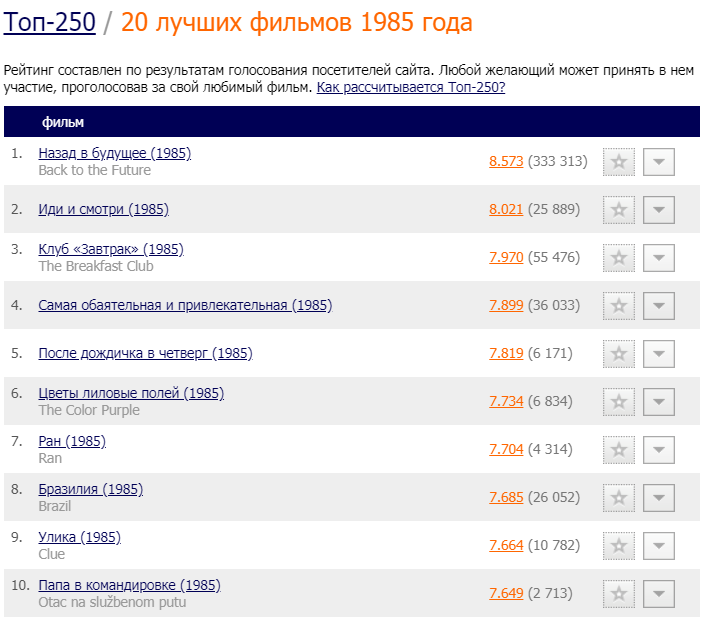Expand the dropdown for Самая обаятельная и привлекательная
This screenshot has height=623, width=705.
(x=659, y=306)
